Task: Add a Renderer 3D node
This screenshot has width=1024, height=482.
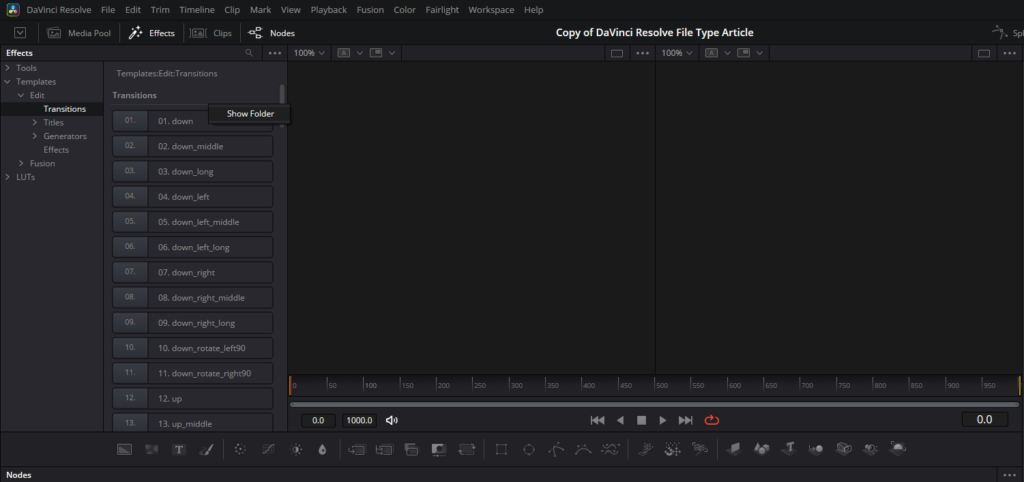Action: click(899, 449)
